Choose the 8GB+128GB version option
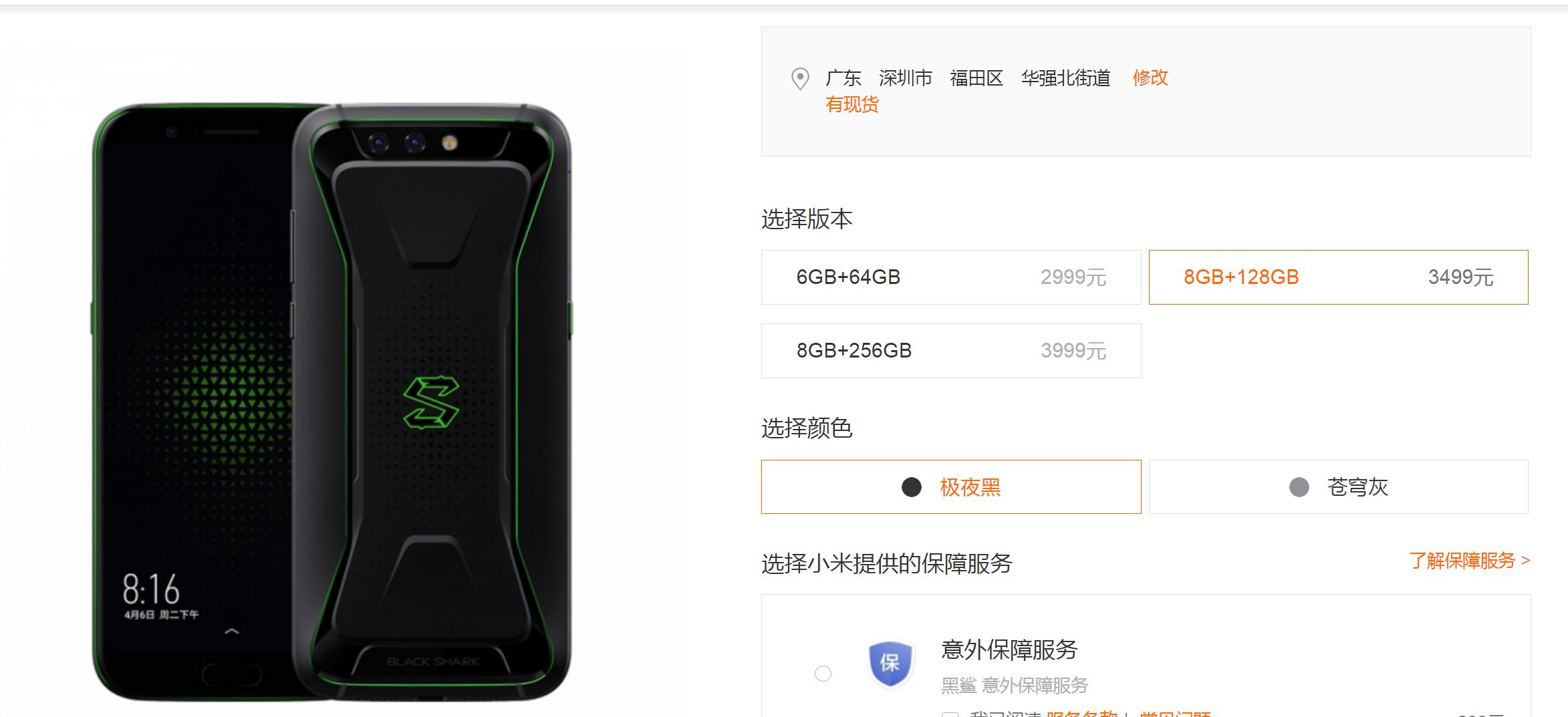1568x717 pixels. (1338, 277)
